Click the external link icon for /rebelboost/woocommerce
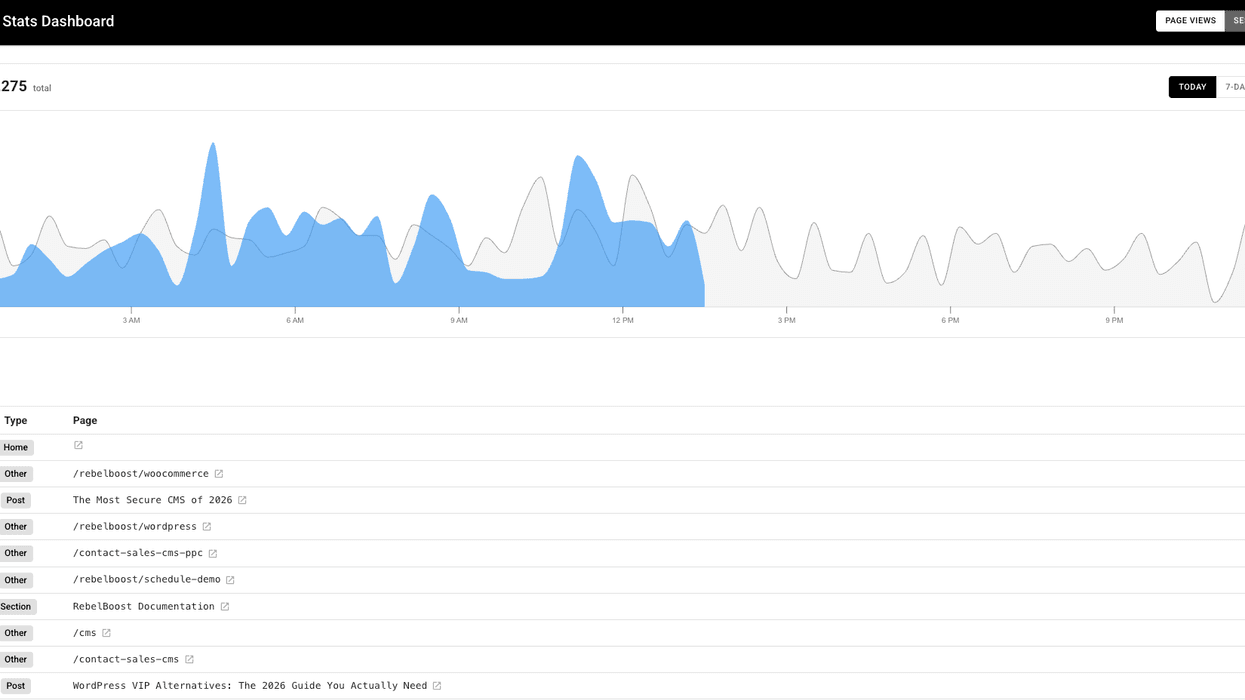Viewport: 1245px width, 700px height. point(220,473)
